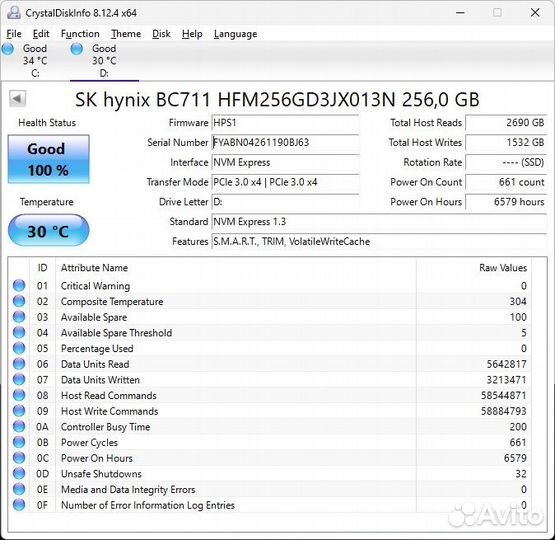Select the Unsafe Shutdowns attribute name
The image size is (555, 540).
tap(101, 474)
